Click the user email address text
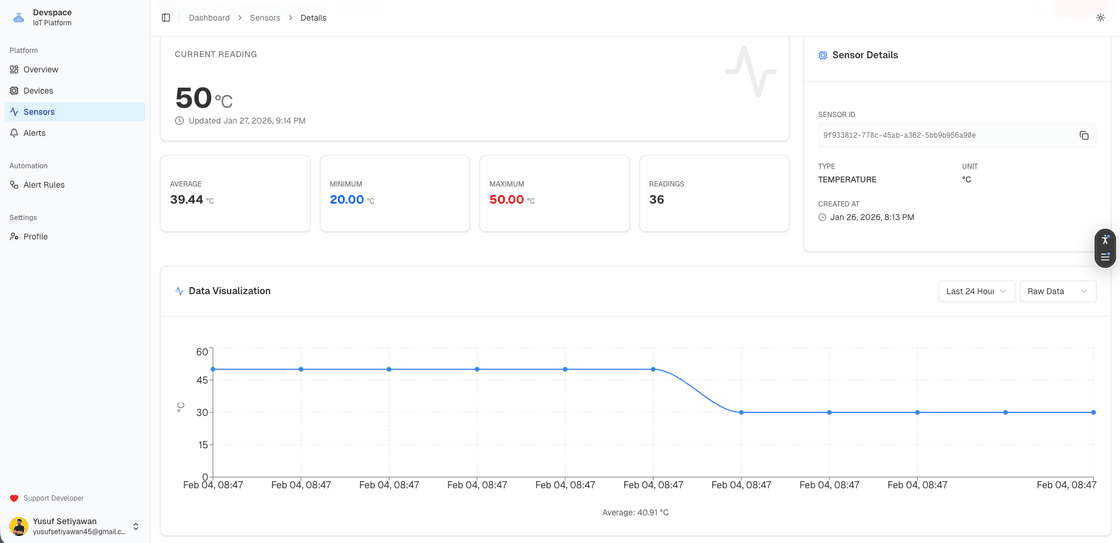The height and width of the screenshot is (543, 1120). (x=80, y=532)
